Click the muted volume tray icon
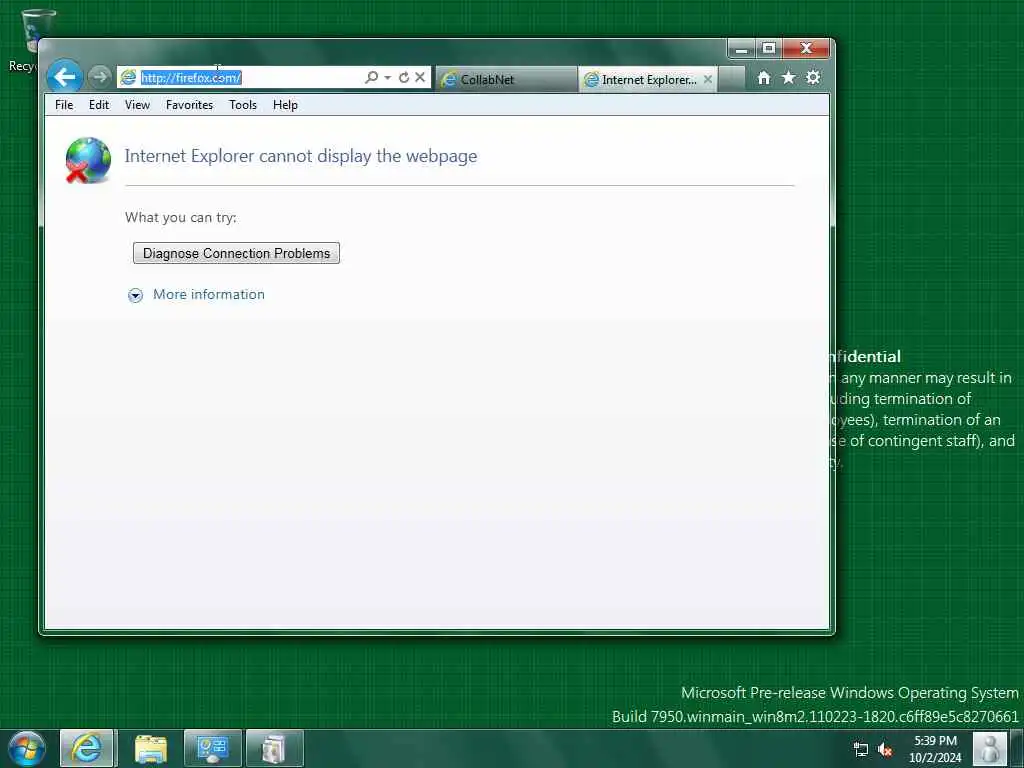This screenshot has width=1024, height=768. (x=885, y=750)
